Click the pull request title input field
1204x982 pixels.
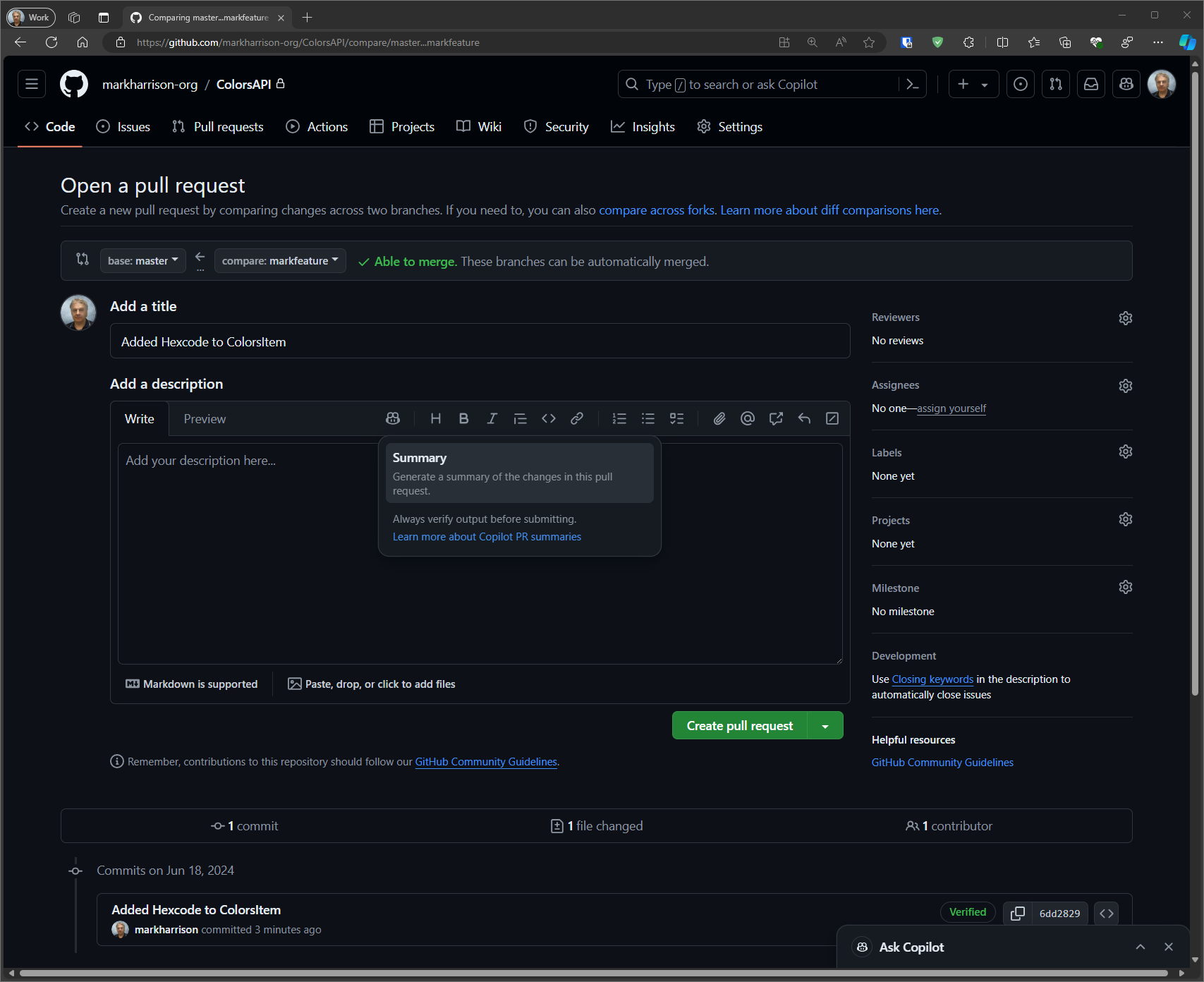[x=480, y=341]
